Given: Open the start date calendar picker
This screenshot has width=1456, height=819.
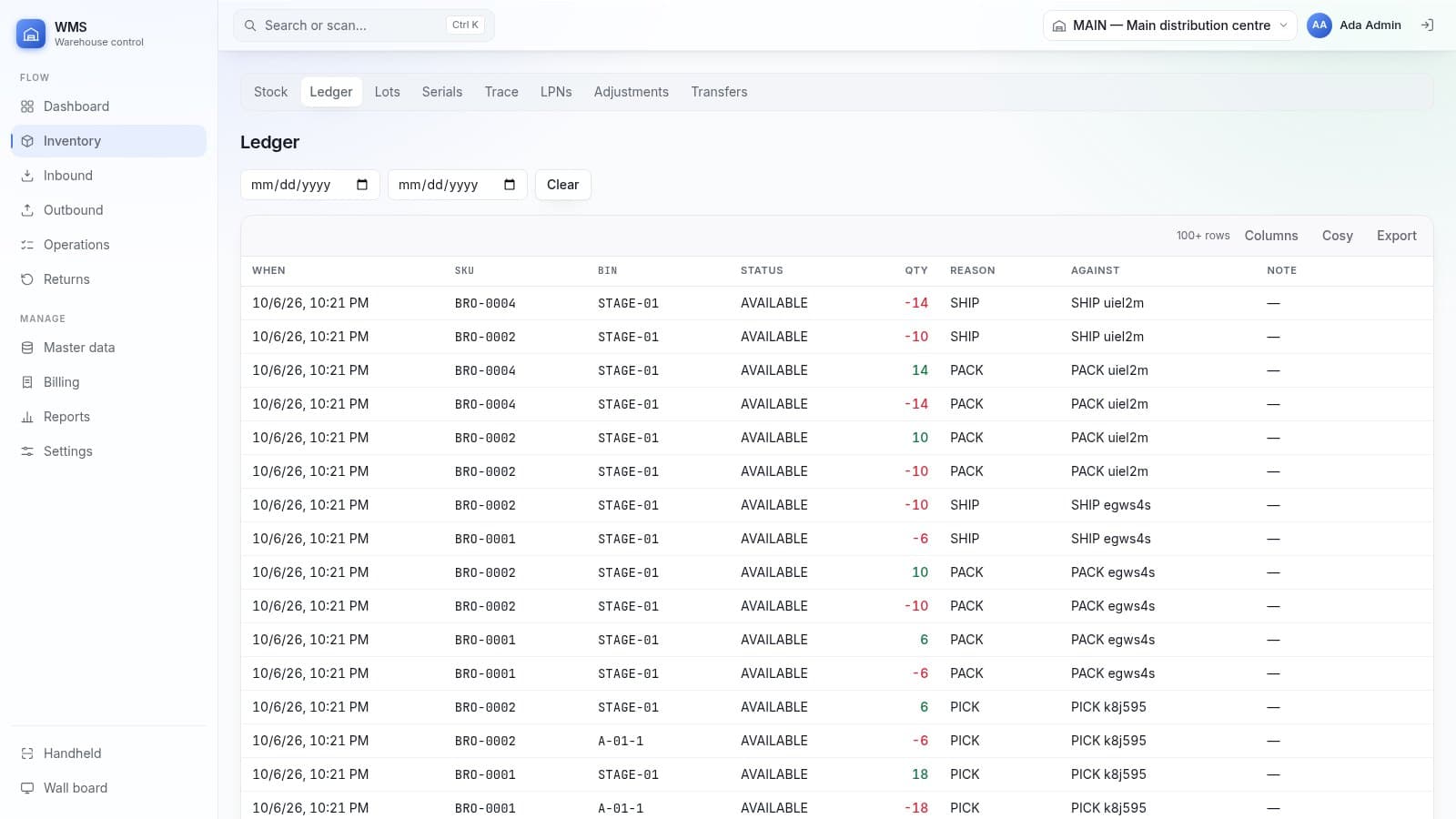Looking at the screenshot, I should (x=362, y=185).
